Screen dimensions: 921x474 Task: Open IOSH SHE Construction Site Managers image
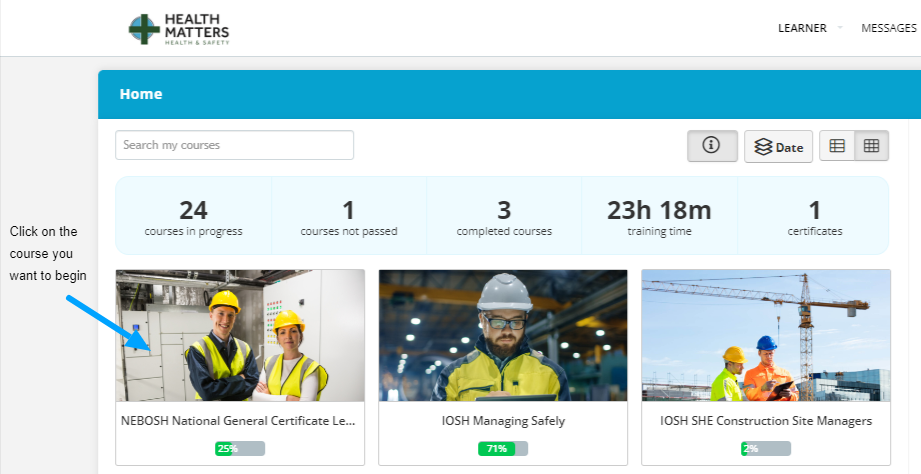click(766, 335)
